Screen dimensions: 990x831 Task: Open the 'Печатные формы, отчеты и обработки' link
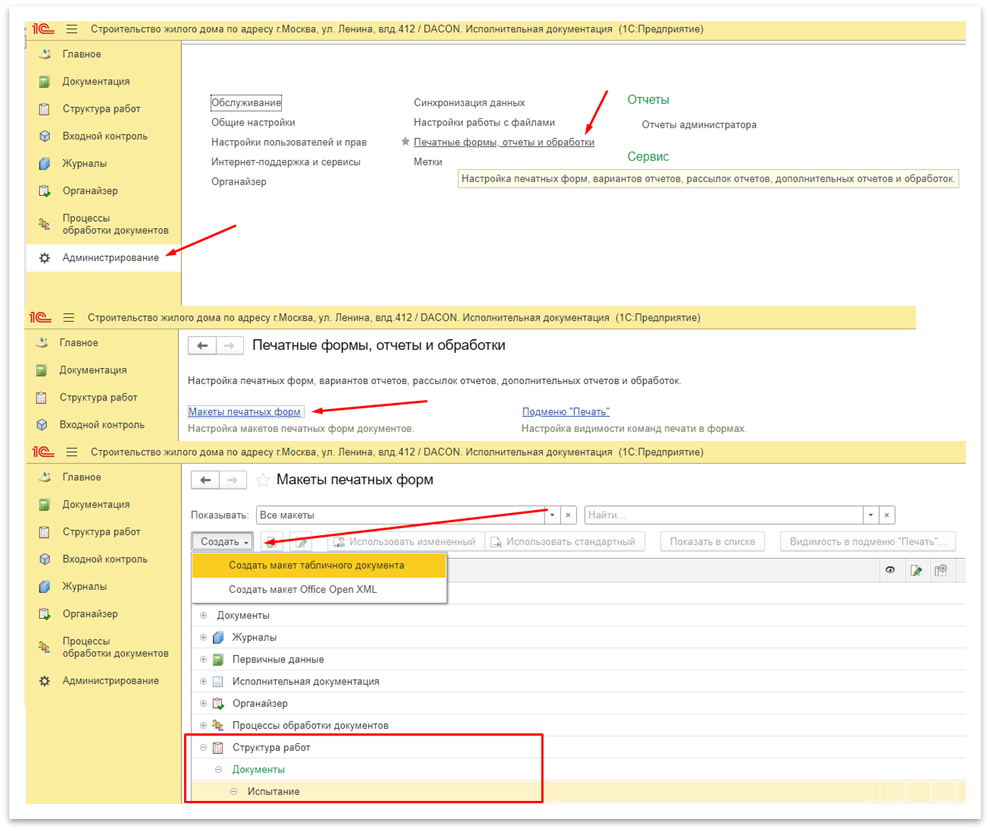click(504, 142)
